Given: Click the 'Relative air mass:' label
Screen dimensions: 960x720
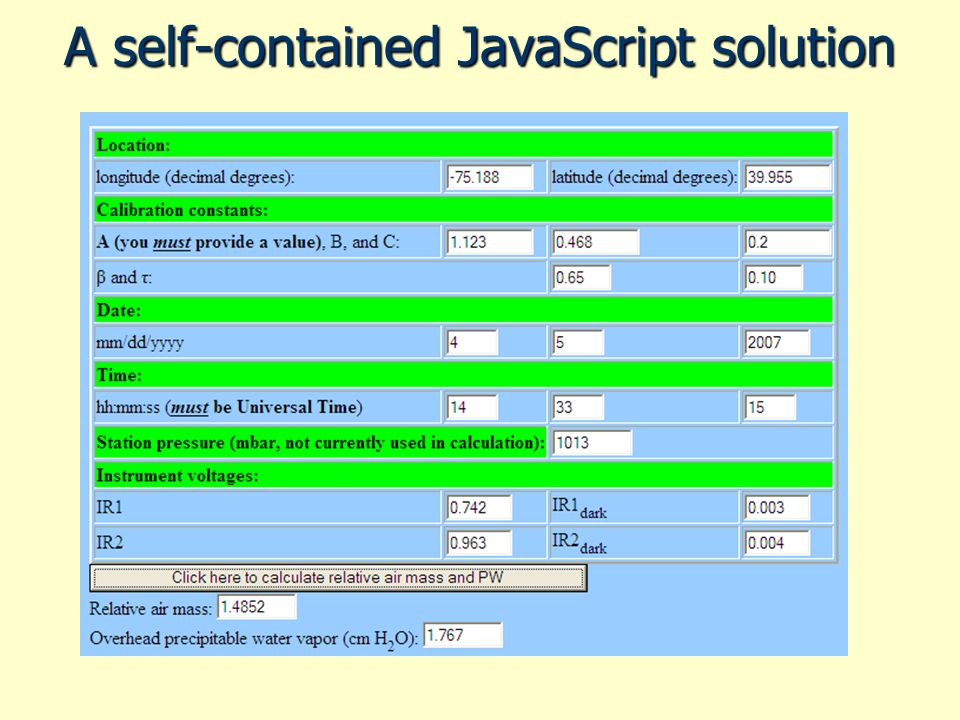Looking at the screenshot, I should click(151, 609).
